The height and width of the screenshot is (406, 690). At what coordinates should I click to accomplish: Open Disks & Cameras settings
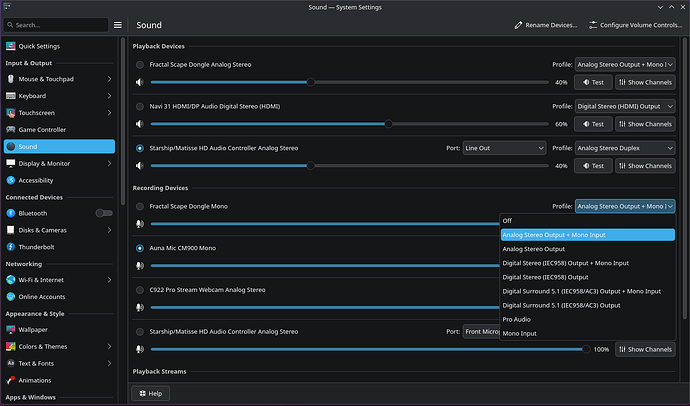pos(59,230)
